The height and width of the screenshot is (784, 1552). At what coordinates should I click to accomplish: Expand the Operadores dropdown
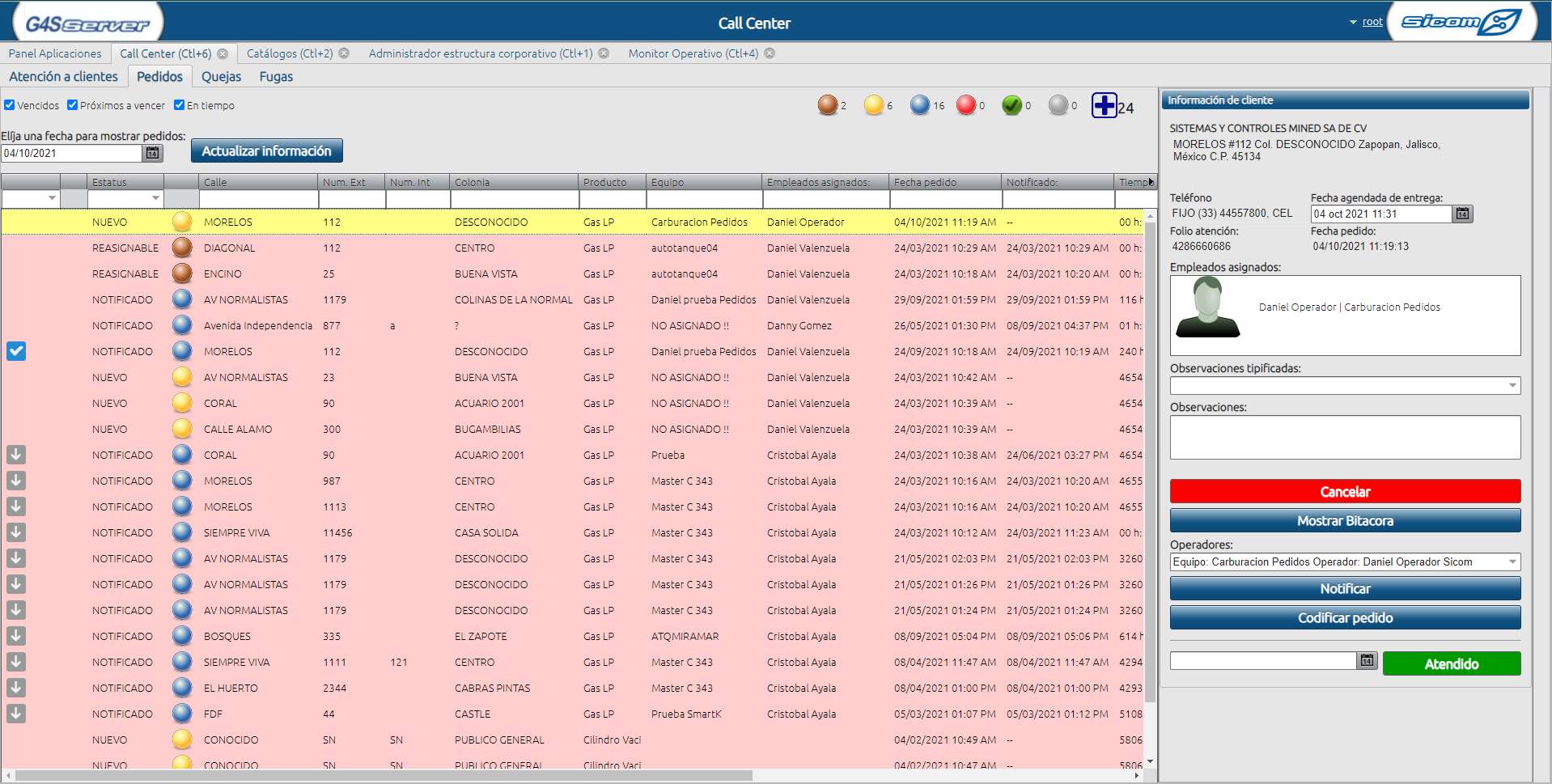click(x=1512, y=562)
